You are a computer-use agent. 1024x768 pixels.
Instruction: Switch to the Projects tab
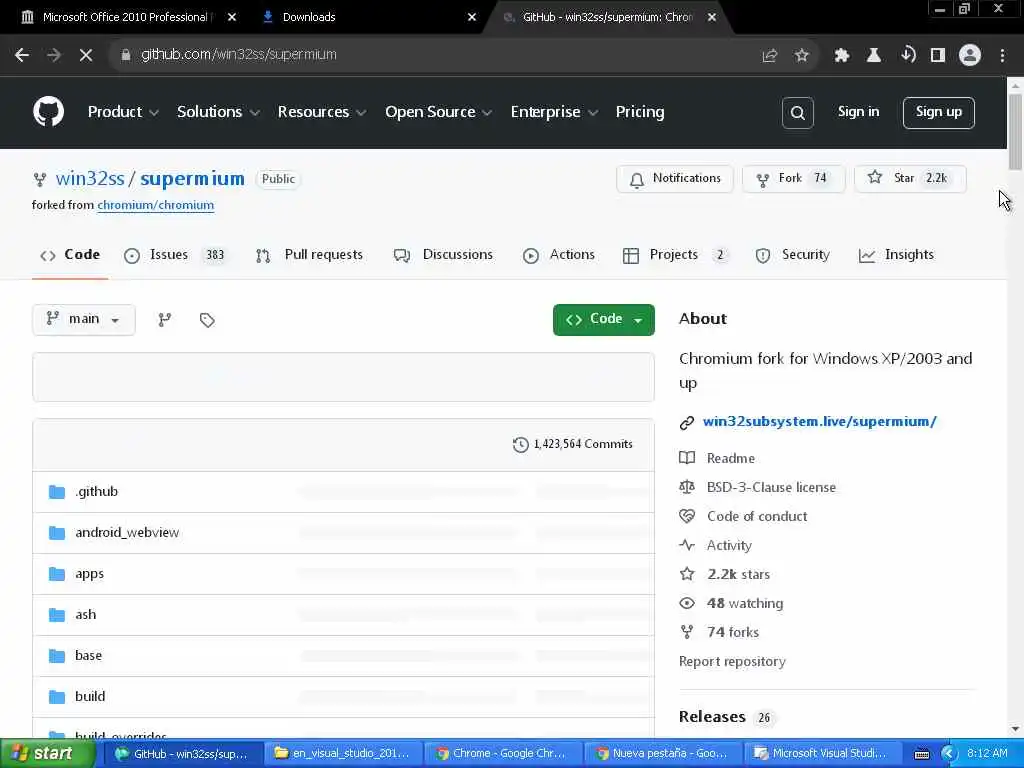coord(675,255)
